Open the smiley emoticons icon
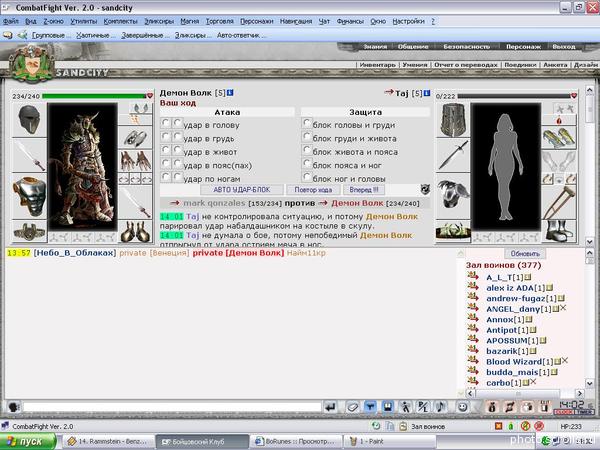The image size is (600, 450). click(463, 407)
